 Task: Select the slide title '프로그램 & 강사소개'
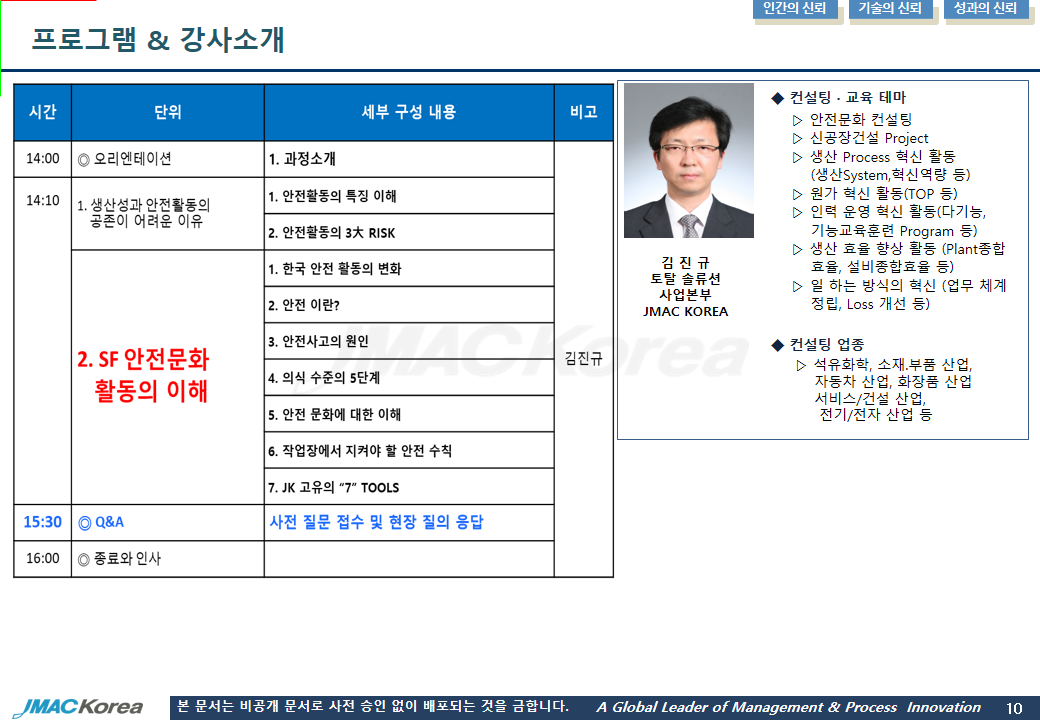pos(158,39)
